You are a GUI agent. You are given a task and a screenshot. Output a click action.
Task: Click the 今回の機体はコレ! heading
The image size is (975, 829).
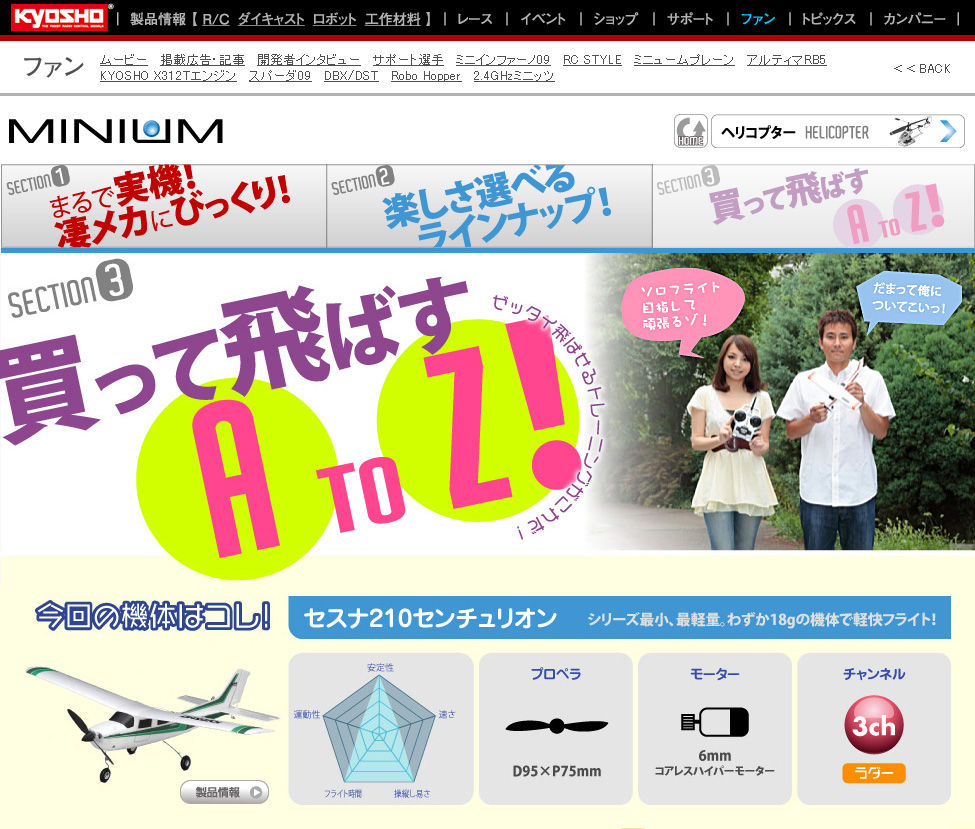153,616
